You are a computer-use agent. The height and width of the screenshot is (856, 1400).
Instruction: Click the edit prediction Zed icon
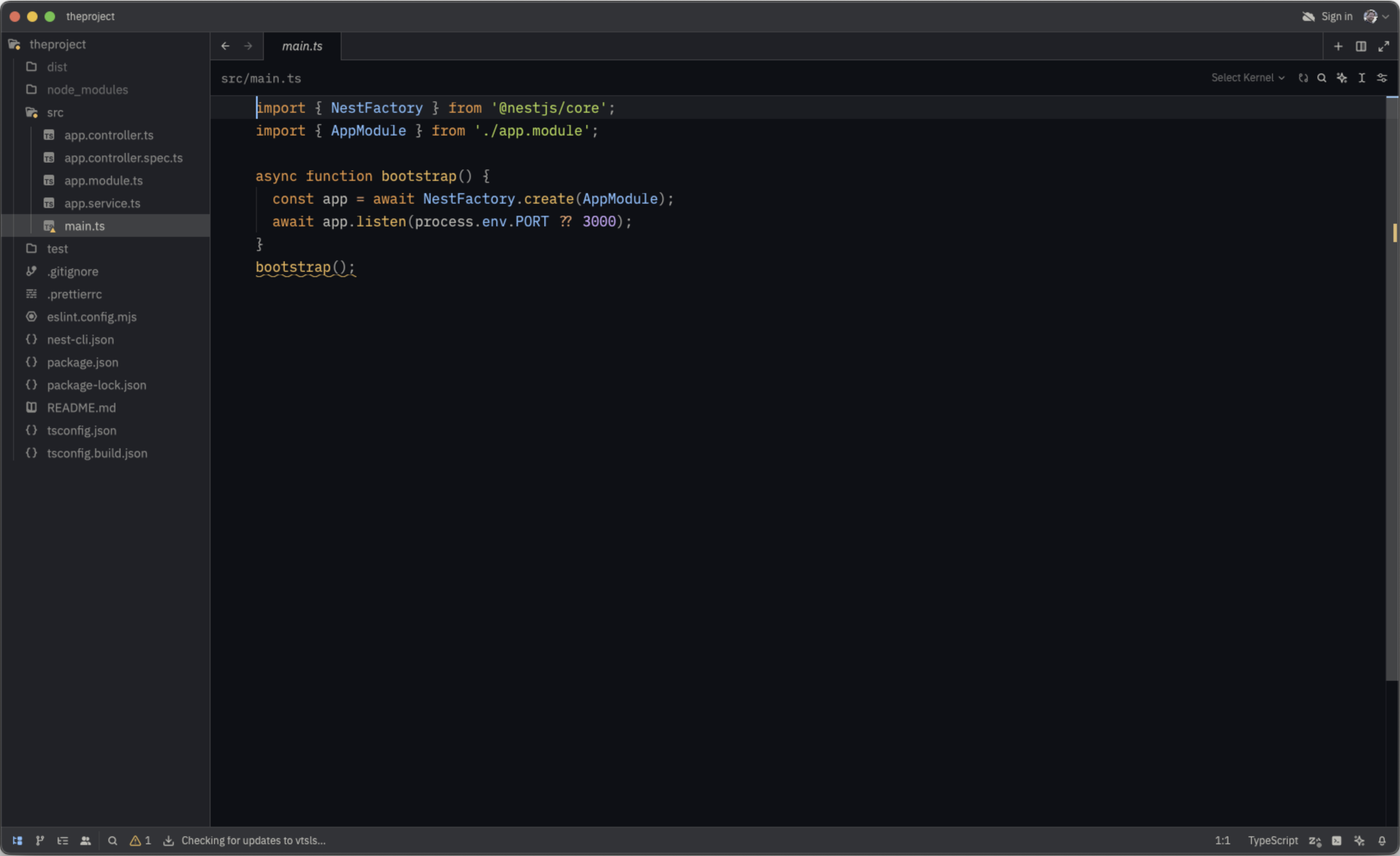[x=1314, y=840]
